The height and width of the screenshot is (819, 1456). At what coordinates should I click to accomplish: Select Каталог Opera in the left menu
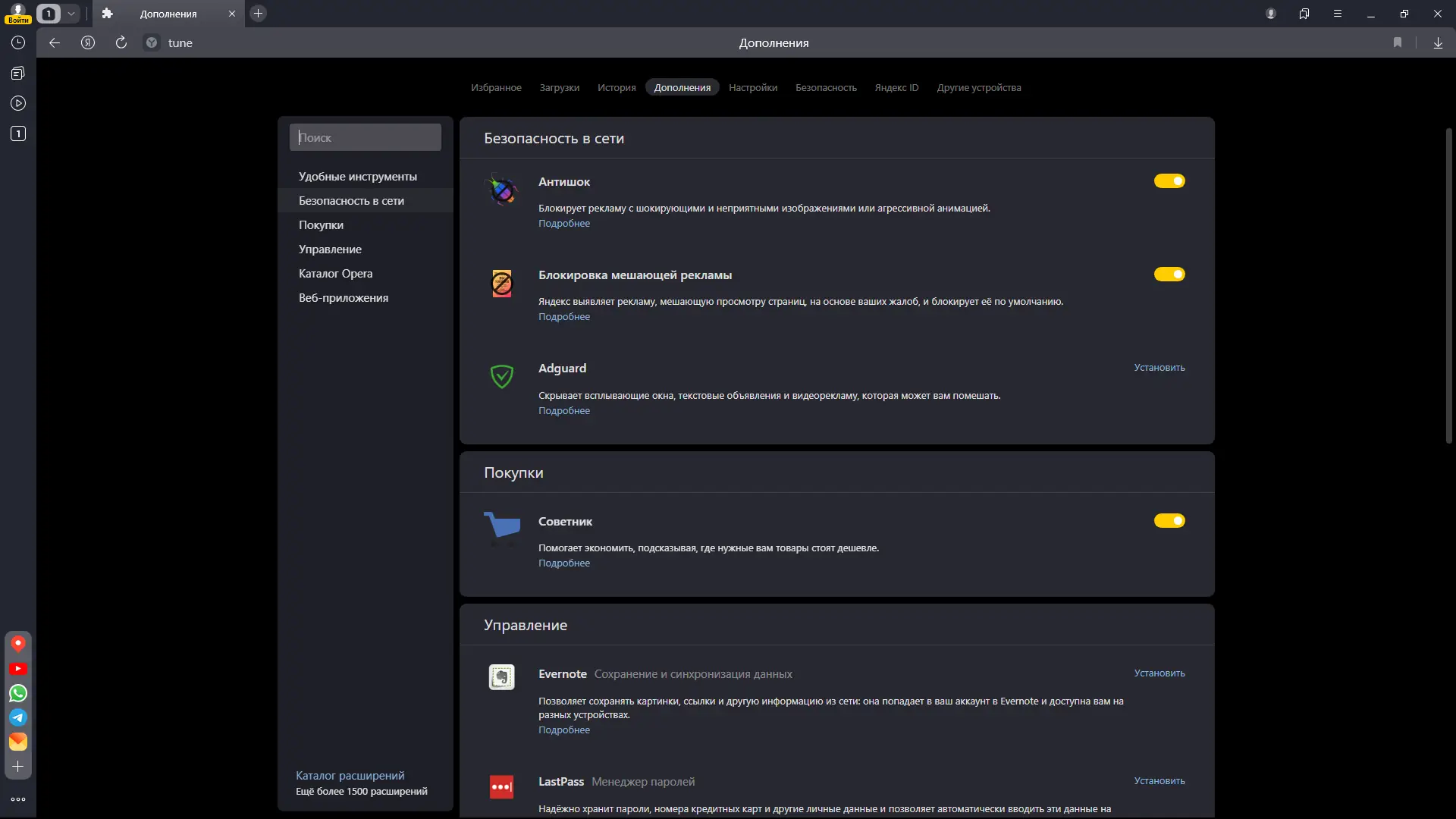tap(335, 274)
